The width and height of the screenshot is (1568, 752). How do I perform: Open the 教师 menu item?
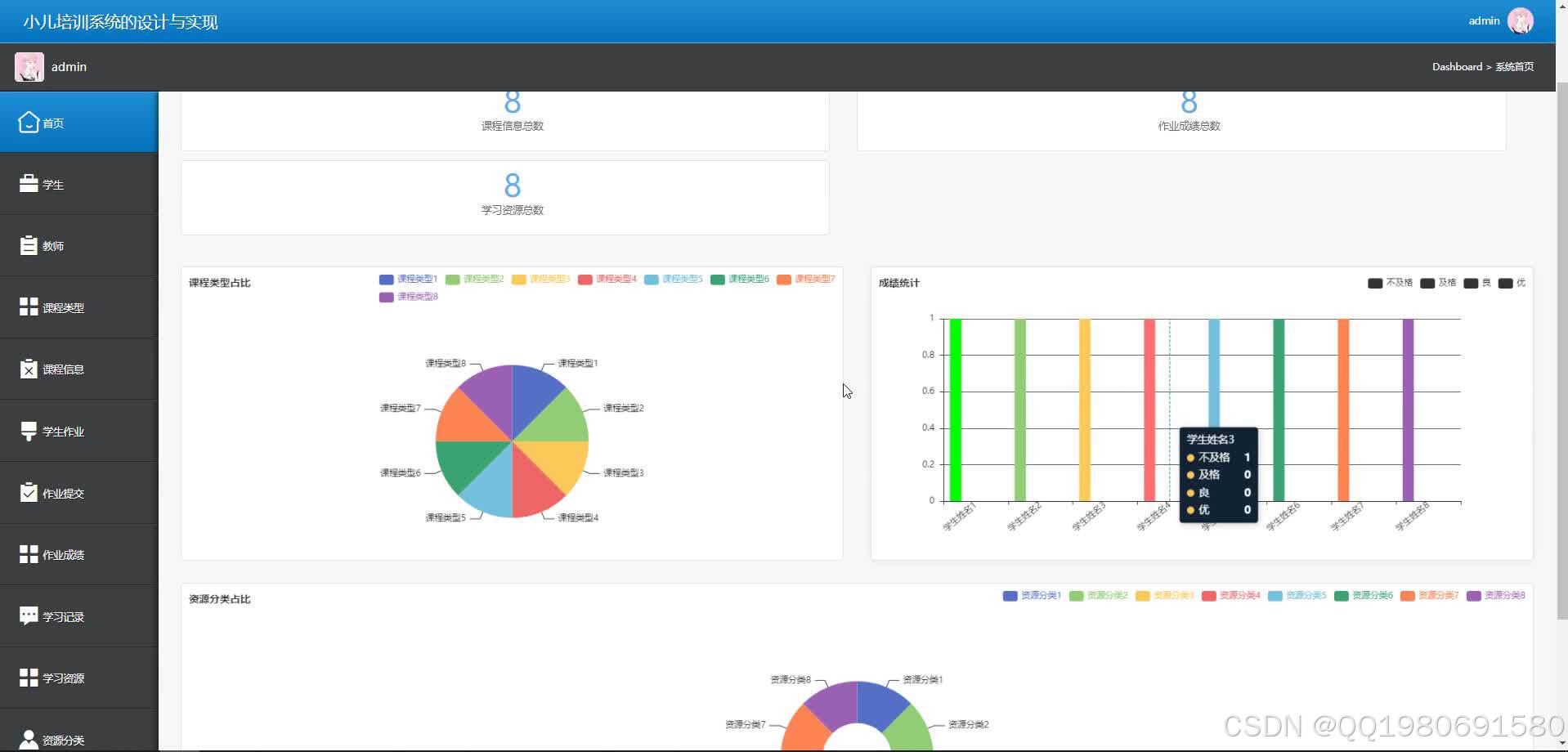78,246
